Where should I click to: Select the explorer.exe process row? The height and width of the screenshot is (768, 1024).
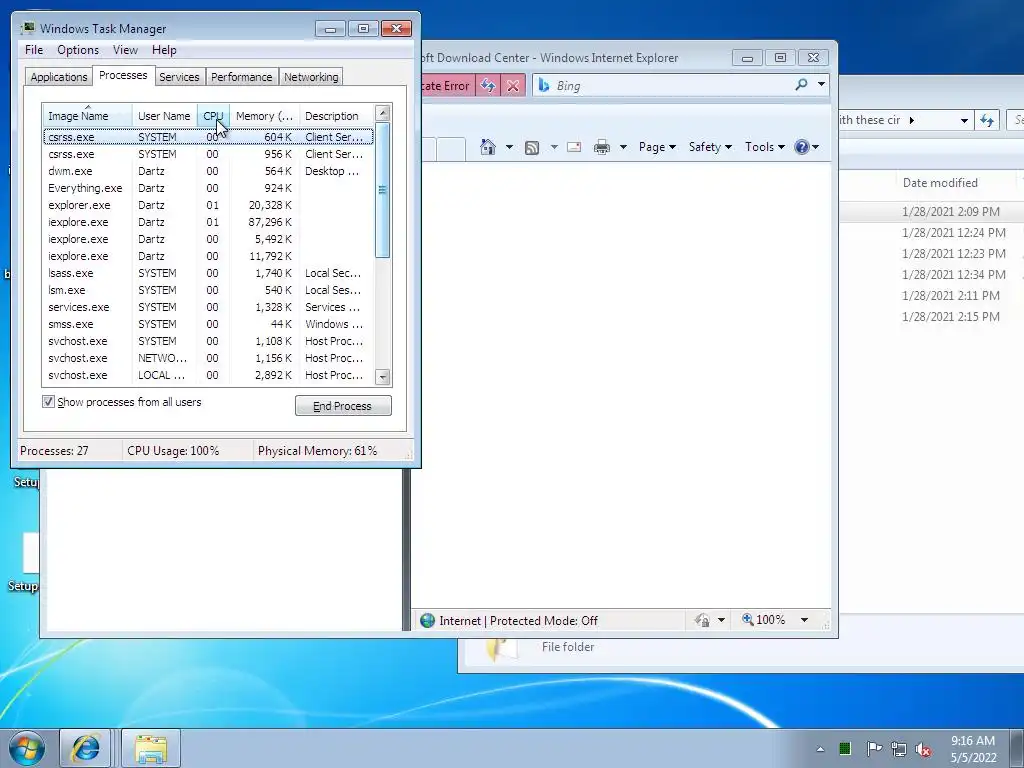pyautogui.click(x=208, y=205)
